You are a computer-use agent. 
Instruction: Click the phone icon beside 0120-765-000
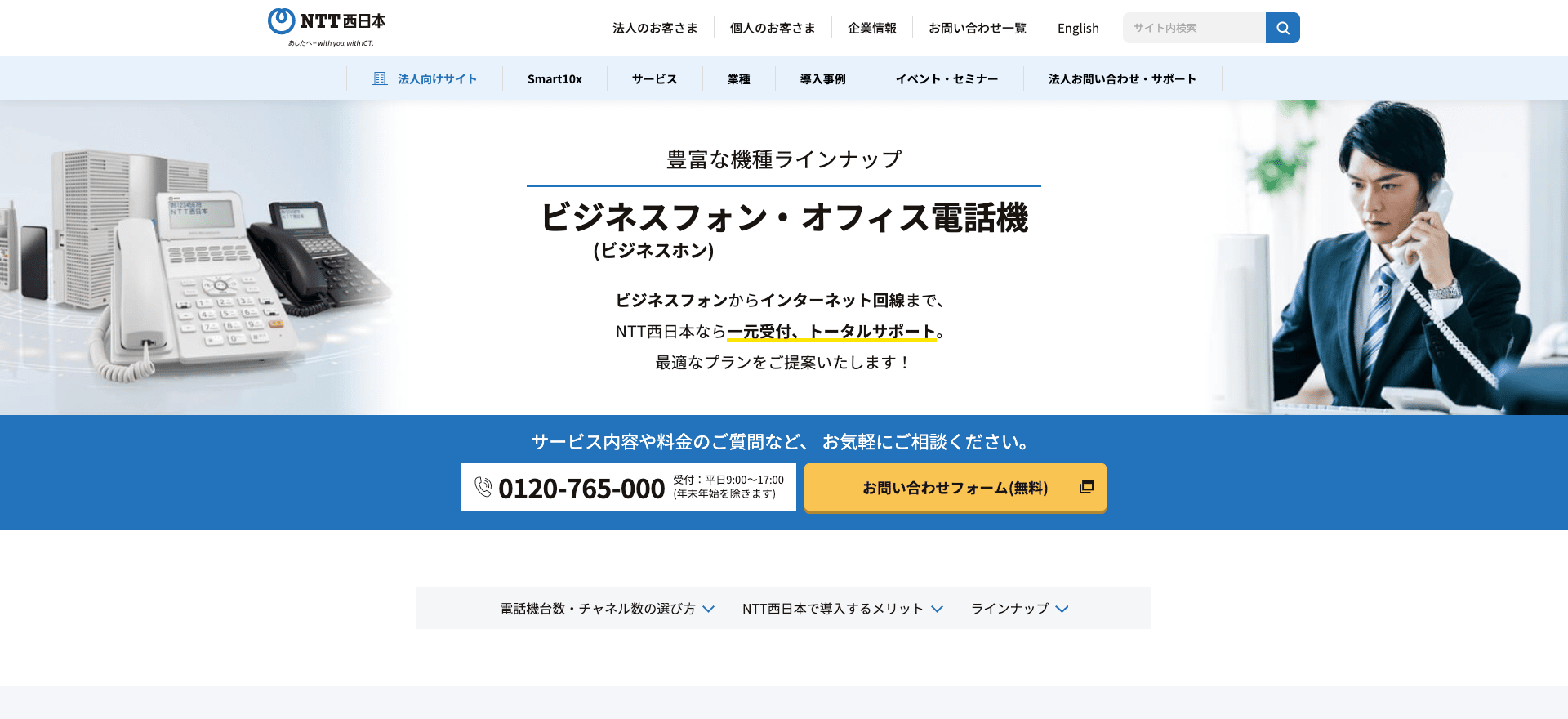483,487
